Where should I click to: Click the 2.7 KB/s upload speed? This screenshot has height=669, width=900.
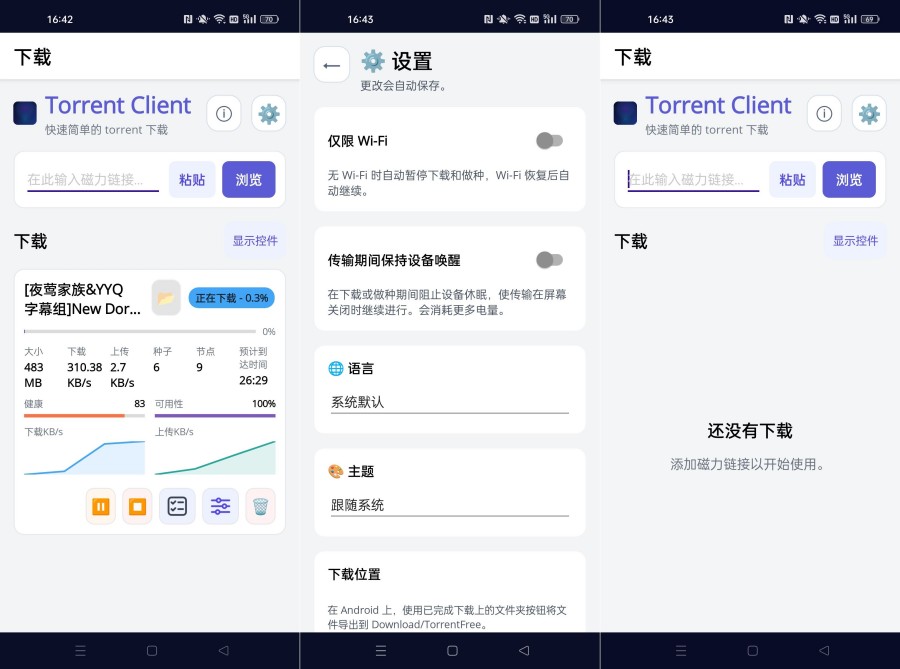(122, 375)
